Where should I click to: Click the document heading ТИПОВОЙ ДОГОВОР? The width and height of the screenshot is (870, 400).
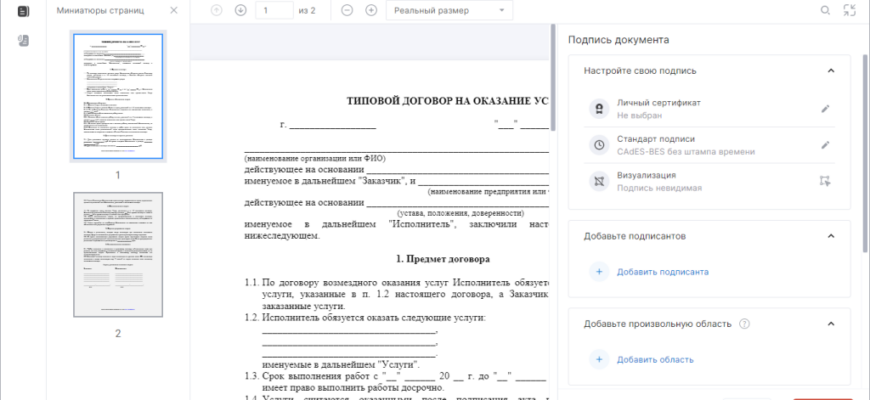[448, 101]
